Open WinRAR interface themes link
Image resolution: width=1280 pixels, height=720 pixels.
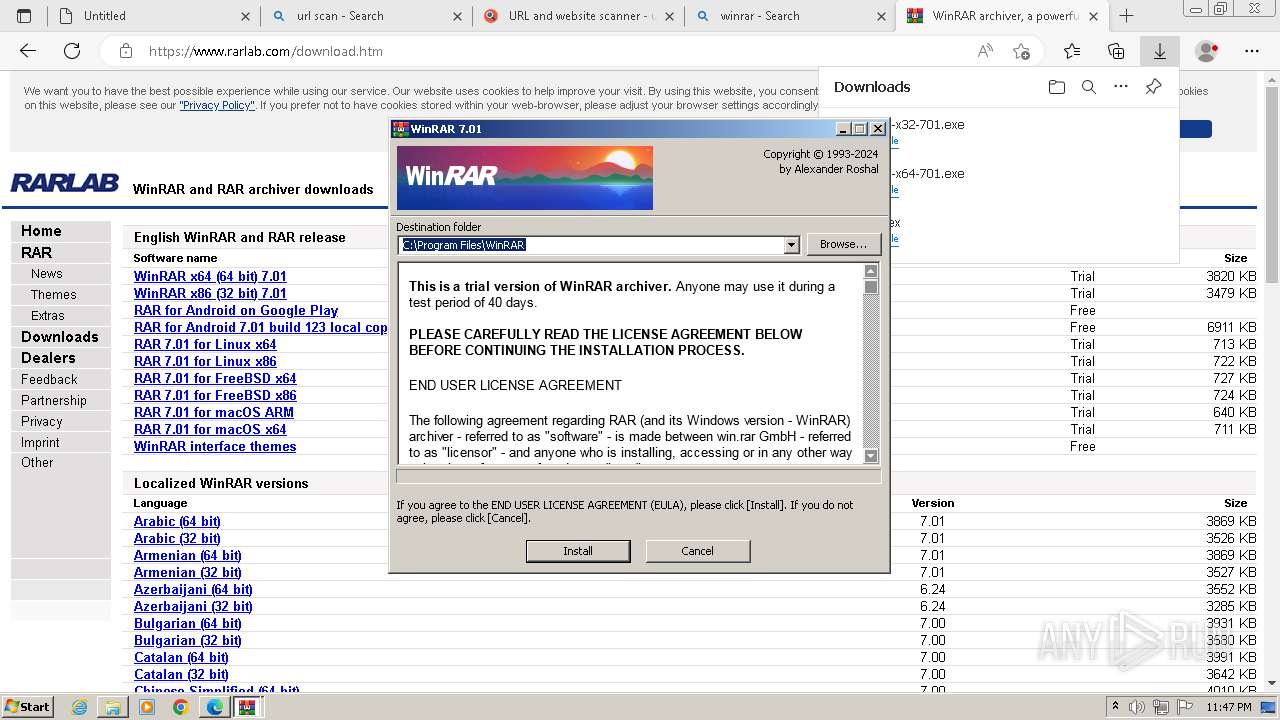[215, 446]
